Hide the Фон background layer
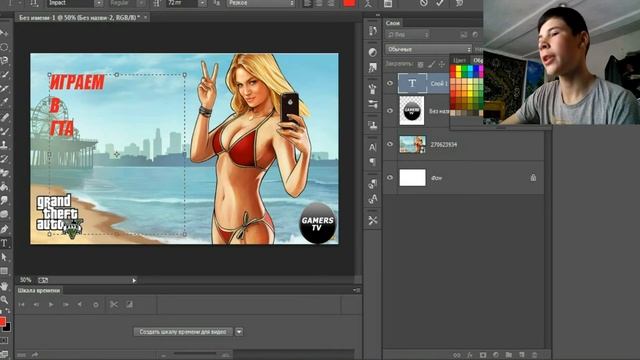This screenshot has height=360, width=640. click(x=390, y=178)
